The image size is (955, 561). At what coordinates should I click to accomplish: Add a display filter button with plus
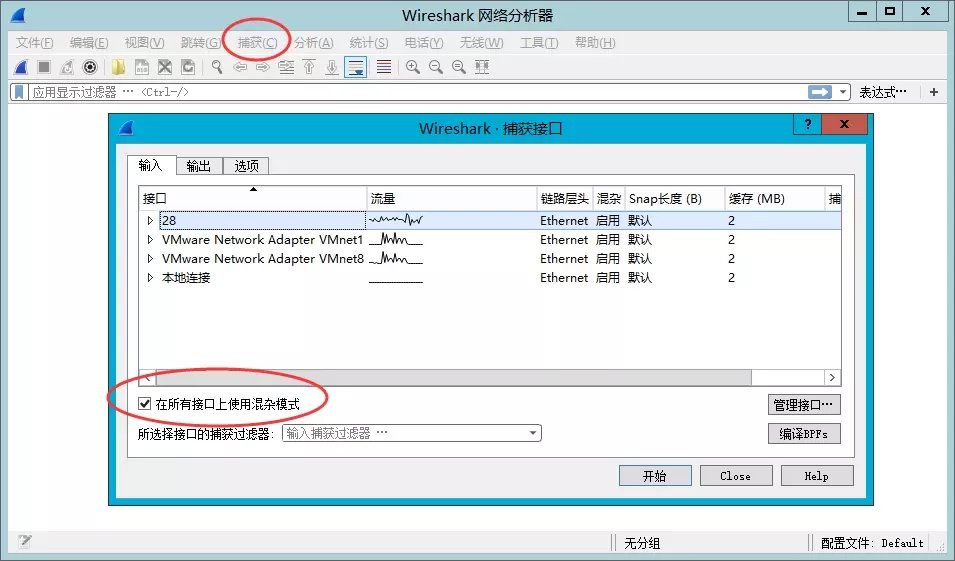click(x=934, y=92)
